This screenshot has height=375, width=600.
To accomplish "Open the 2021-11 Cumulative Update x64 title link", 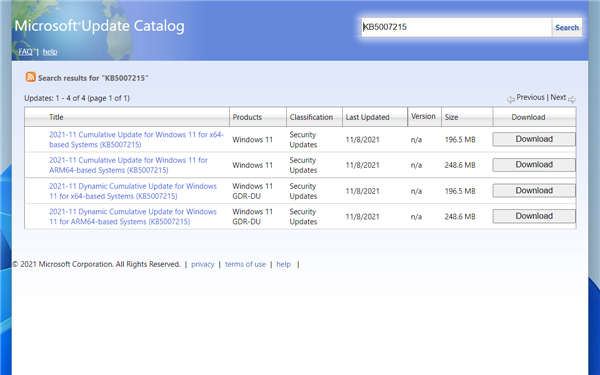I will [136, 140].
